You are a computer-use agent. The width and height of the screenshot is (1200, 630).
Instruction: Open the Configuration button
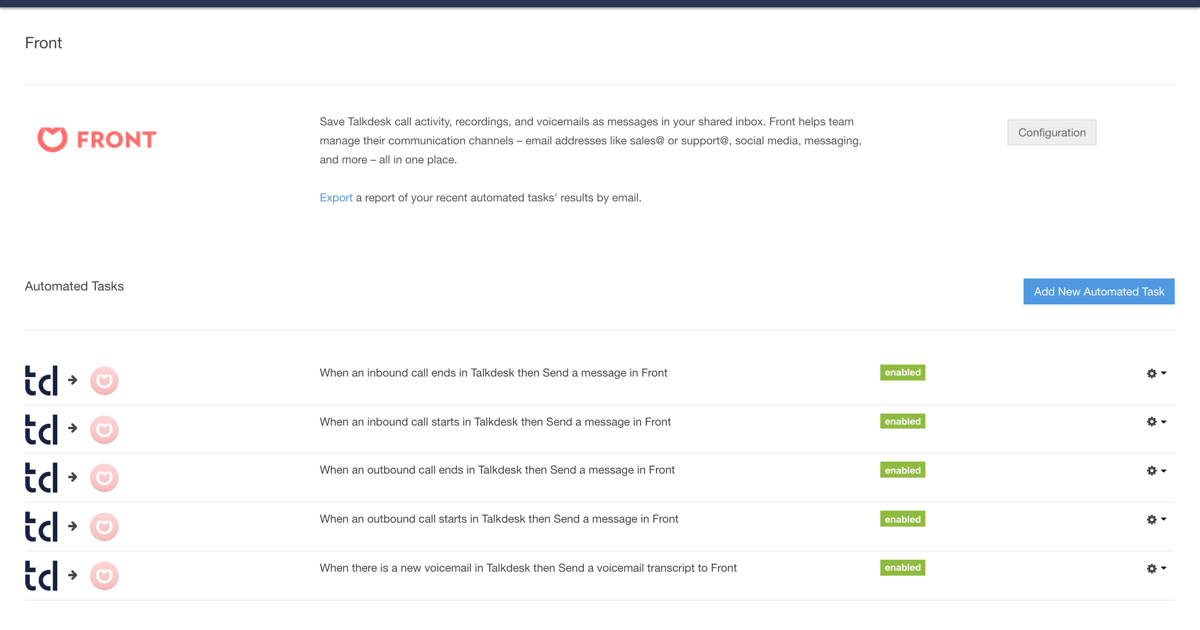(1051, 132)
